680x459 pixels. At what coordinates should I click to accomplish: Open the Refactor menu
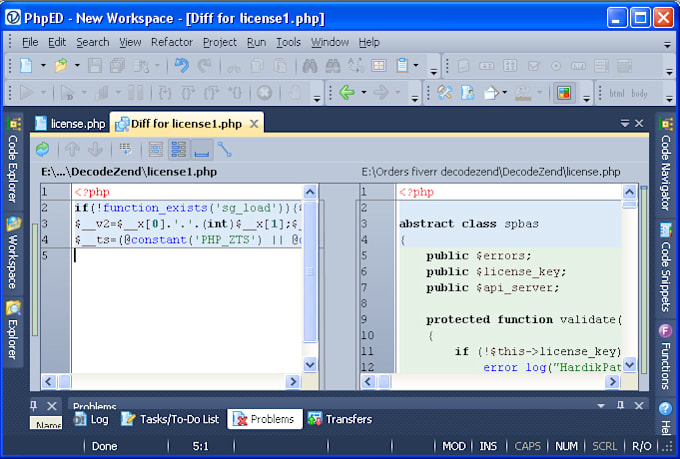coord(171,42)
